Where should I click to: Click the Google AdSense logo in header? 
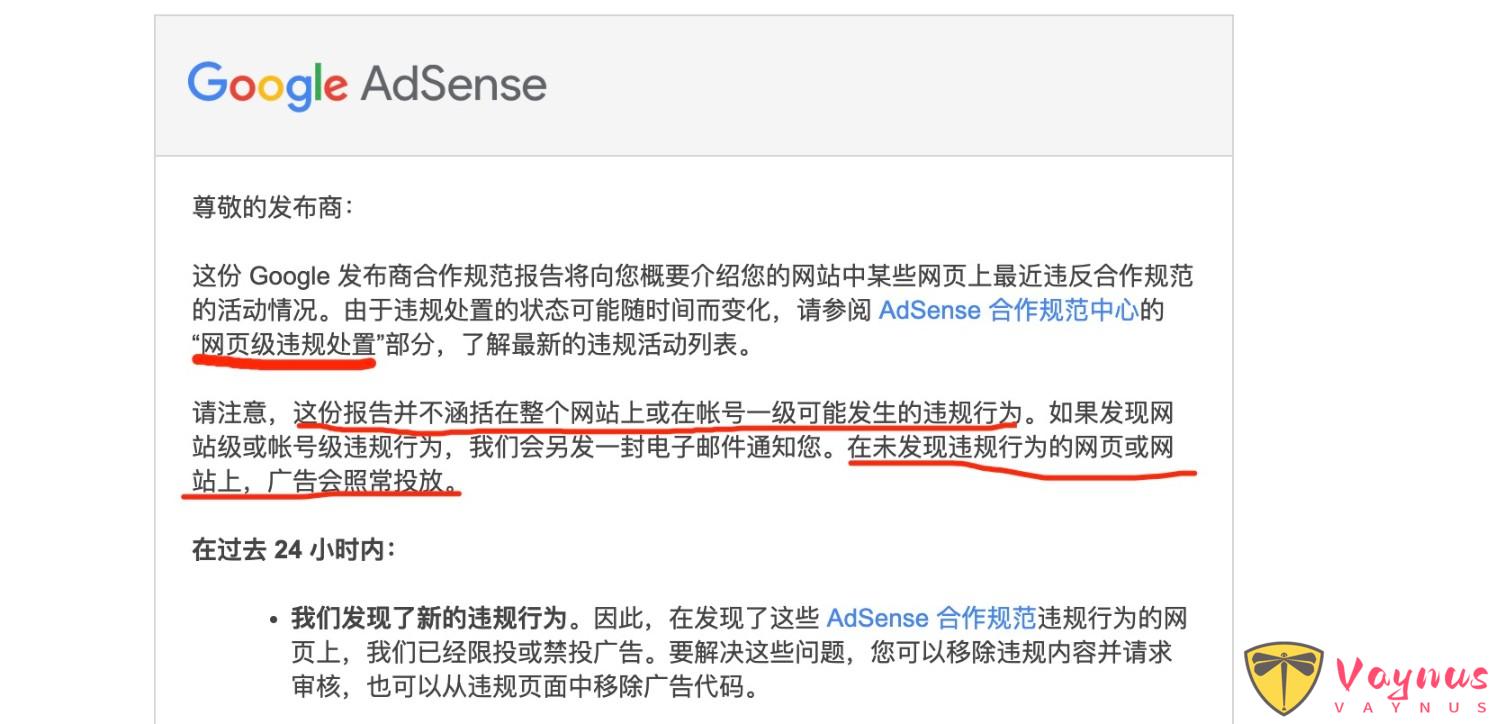pyautogui.click(x=366, y=84)
